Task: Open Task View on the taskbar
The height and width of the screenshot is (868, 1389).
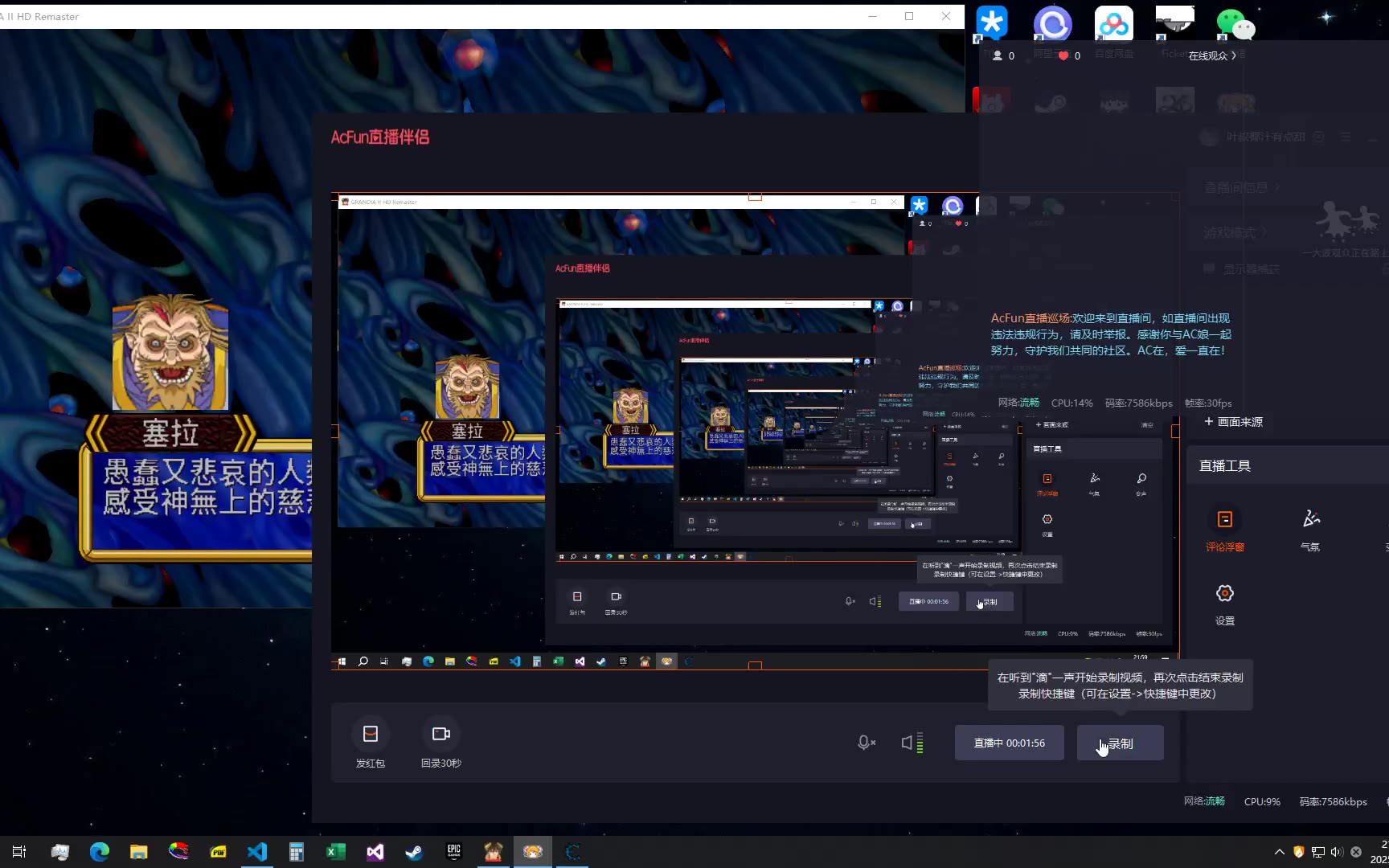Action: point(19,852)
